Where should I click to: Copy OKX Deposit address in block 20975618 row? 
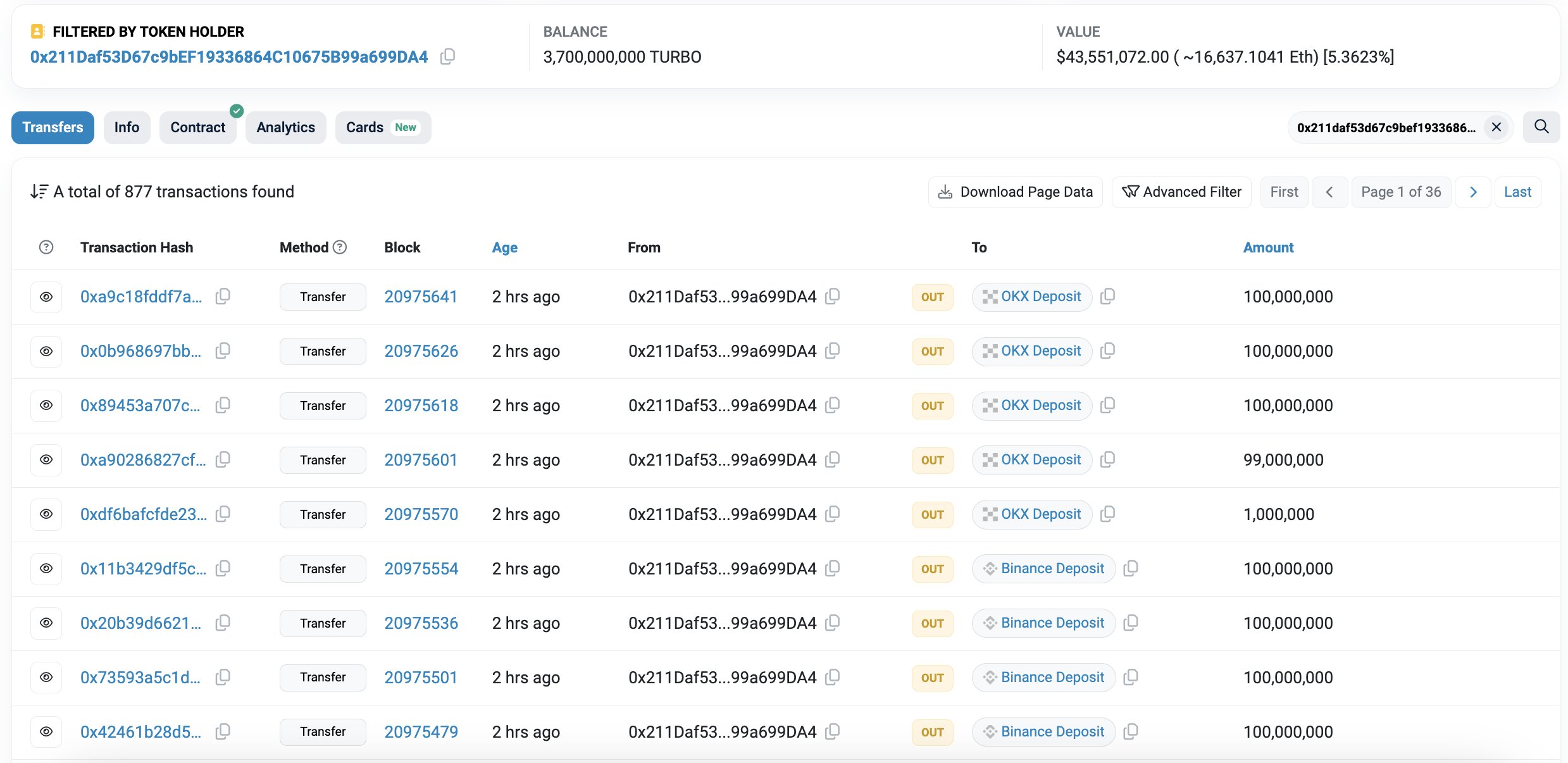(x=1107, y=405)
